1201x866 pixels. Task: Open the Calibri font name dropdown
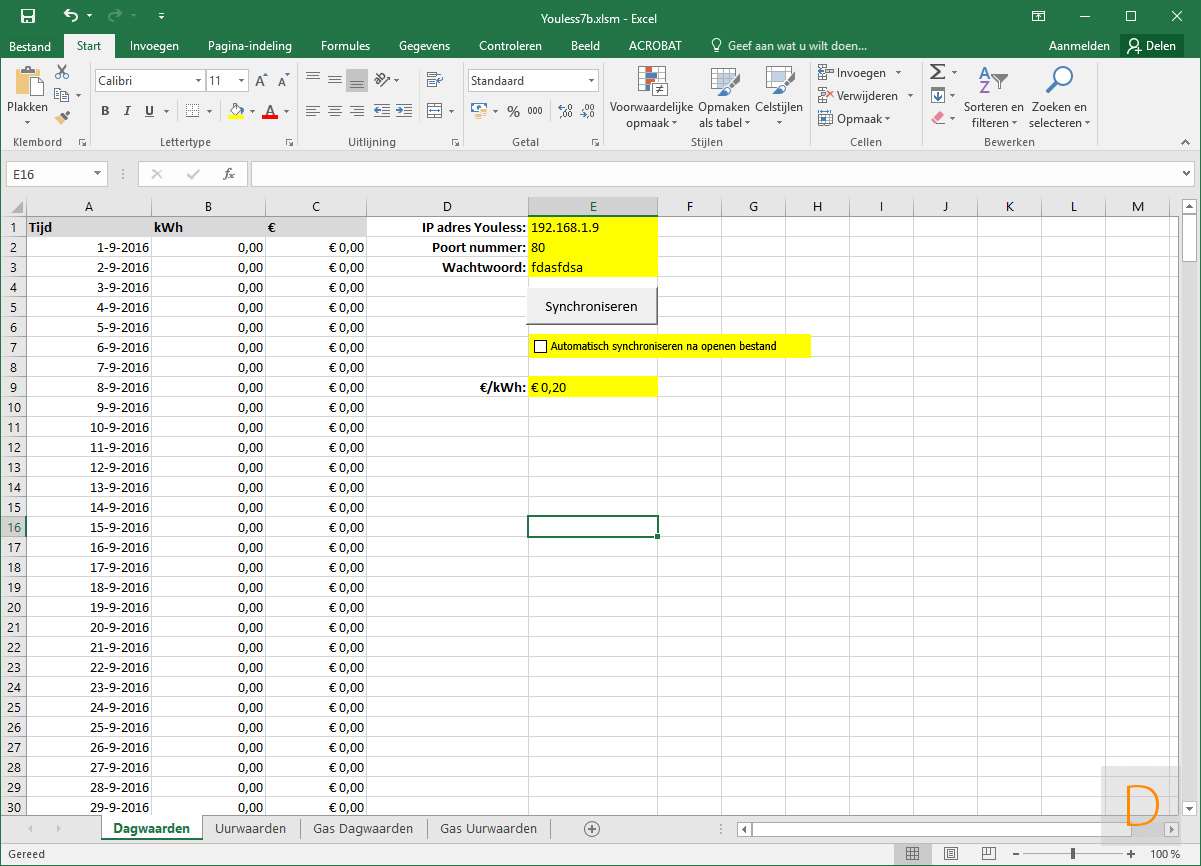click(x=198, y=81)
